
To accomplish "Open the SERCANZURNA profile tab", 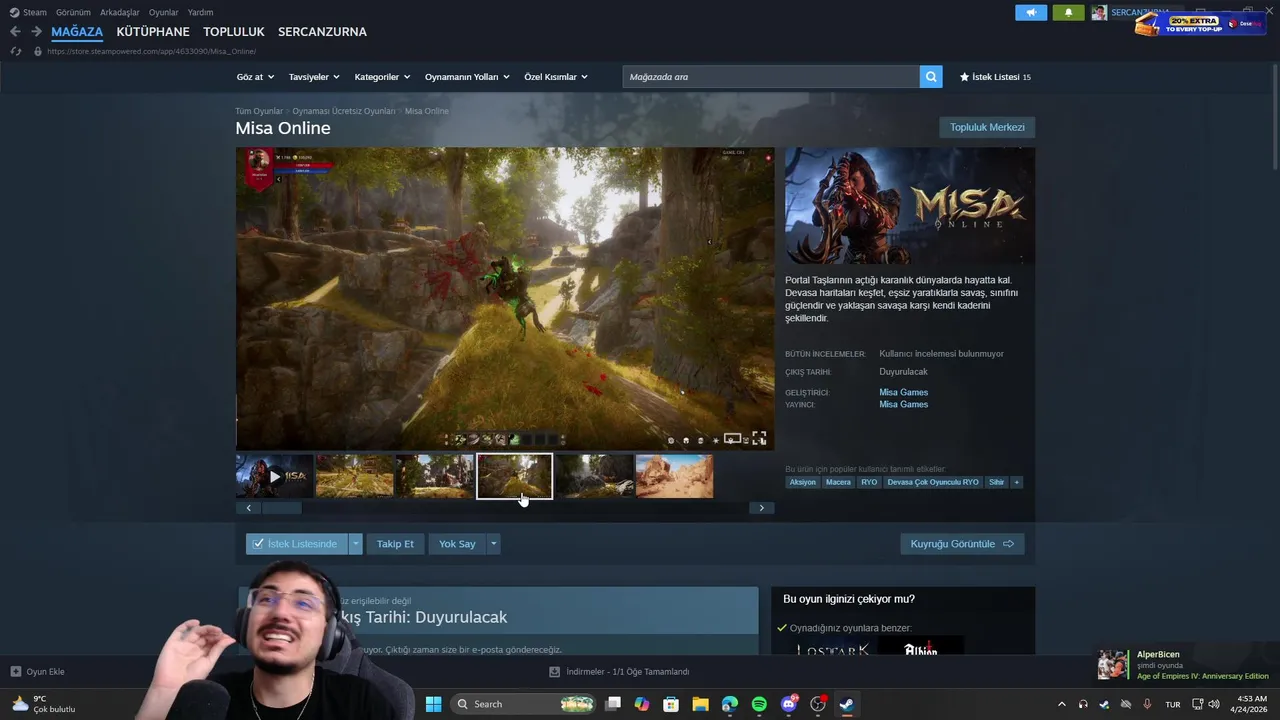I will point(322,32).
